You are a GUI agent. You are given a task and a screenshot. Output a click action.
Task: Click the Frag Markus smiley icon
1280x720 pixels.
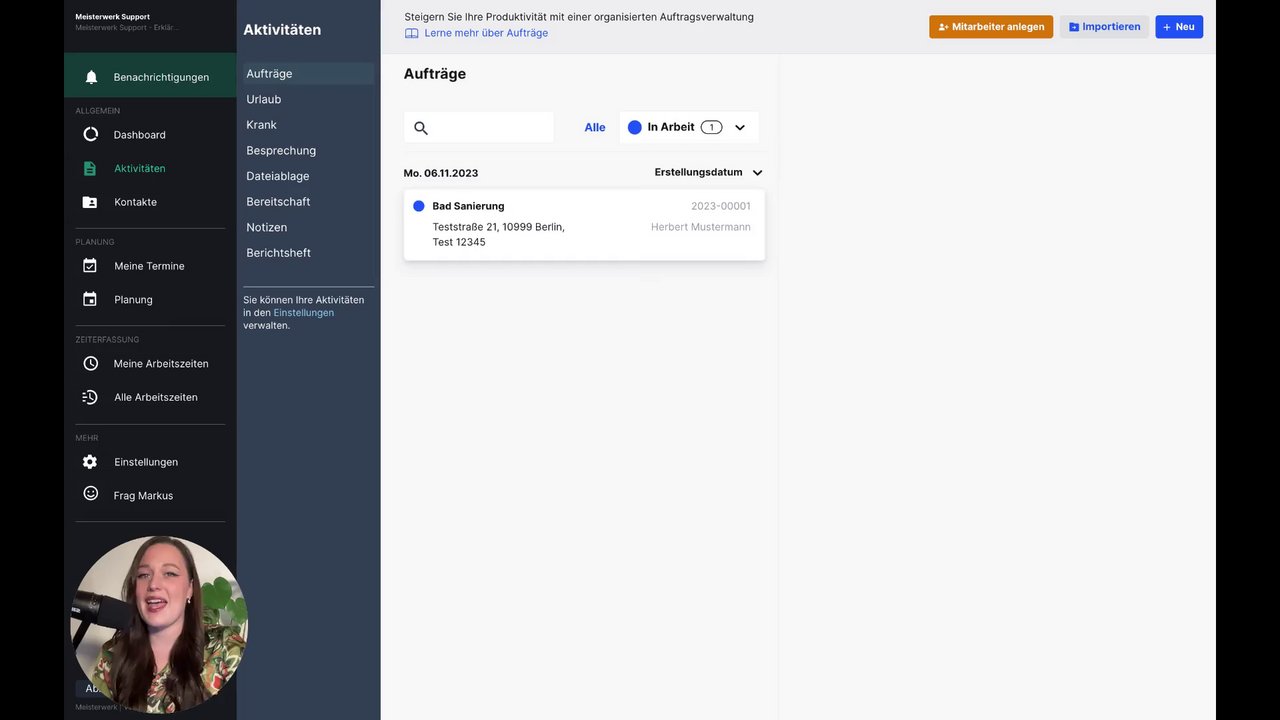coord(90,494)
